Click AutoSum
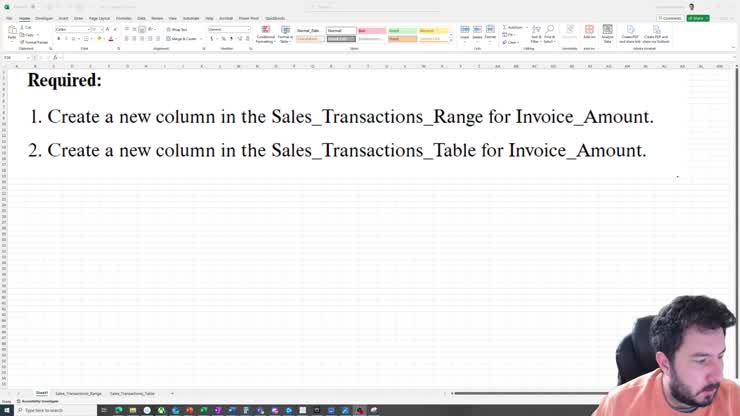 tap(513, 27)
